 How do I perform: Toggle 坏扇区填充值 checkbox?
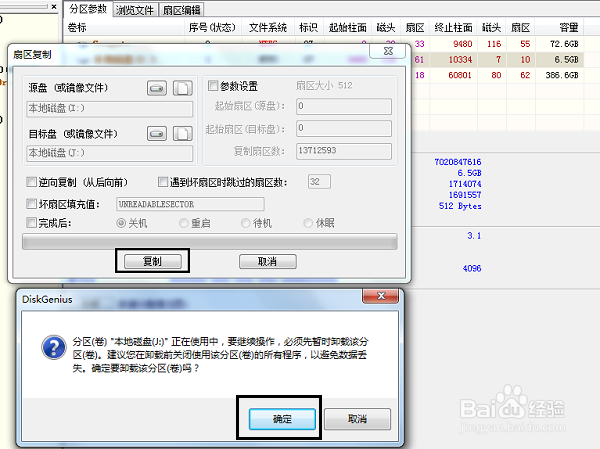pos(31,204)
